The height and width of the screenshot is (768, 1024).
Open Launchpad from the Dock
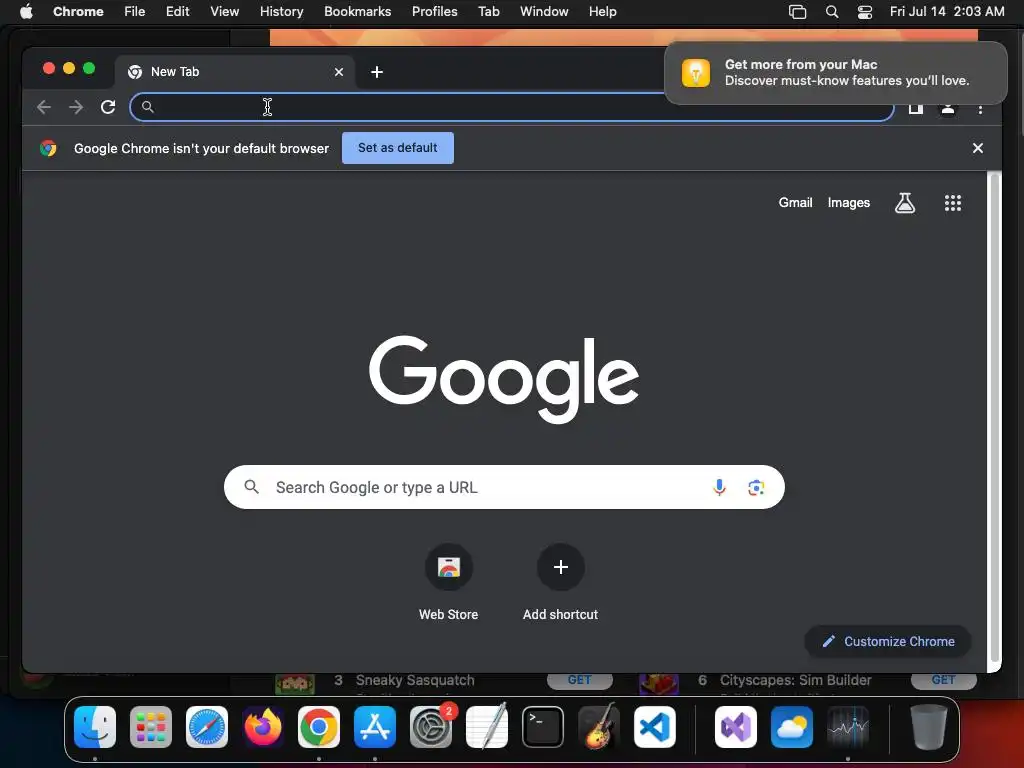tap(151, 727)
